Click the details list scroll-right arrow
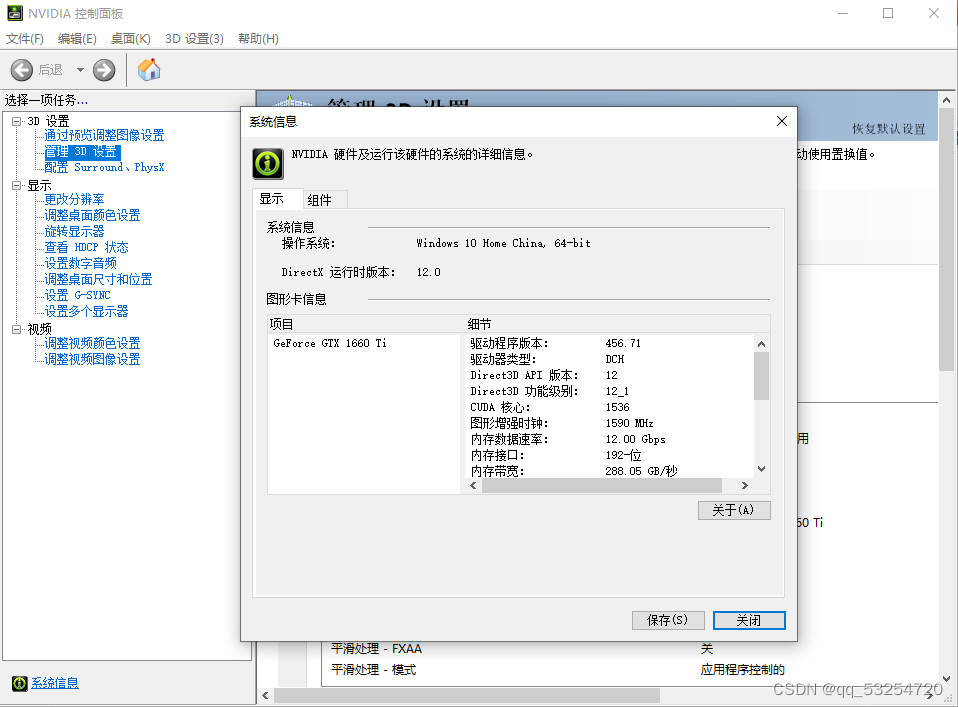Screen dimensions: 958x707 tap(744, 485)
